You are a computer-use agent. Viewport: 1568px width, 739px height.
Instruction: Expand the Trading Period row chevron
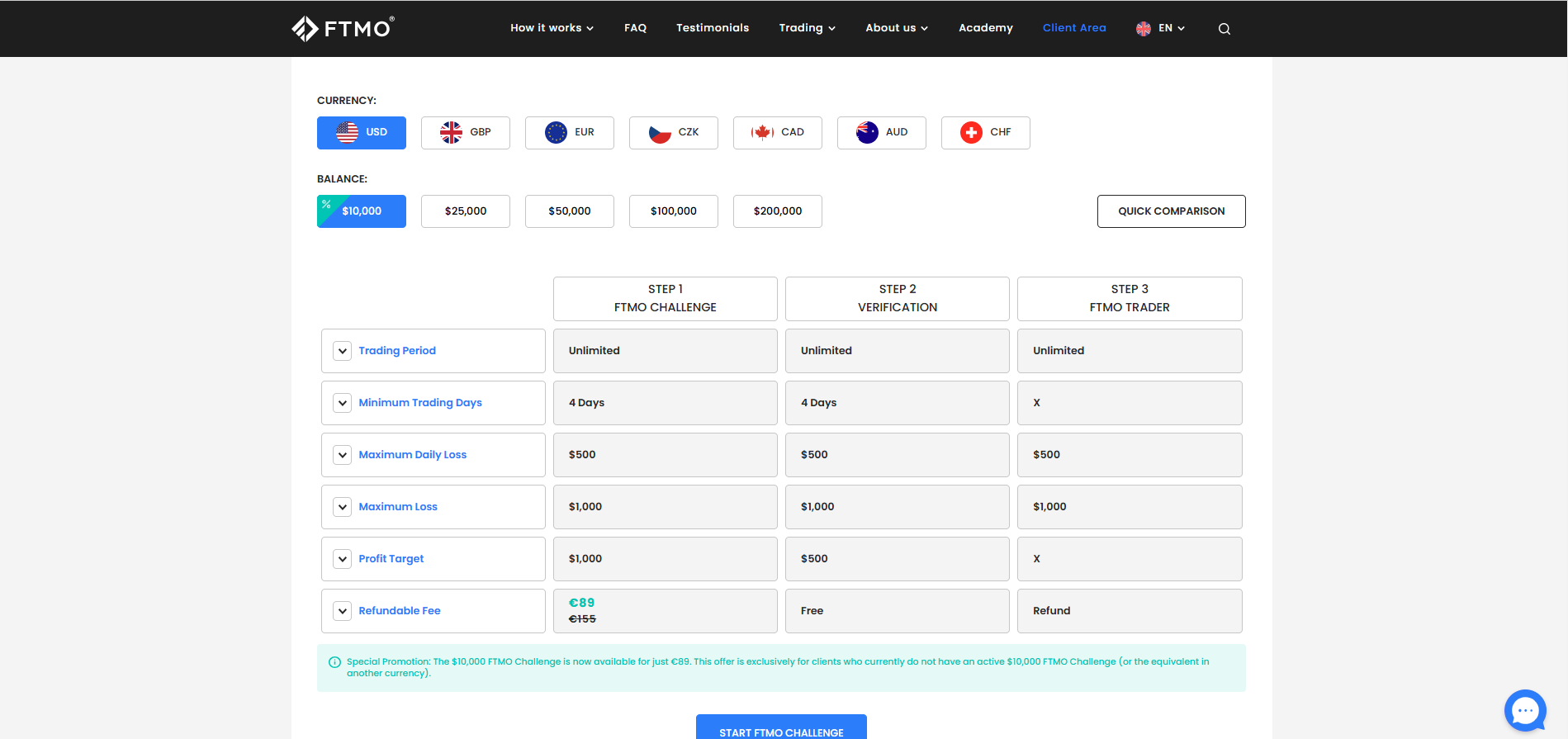(343, 351)
